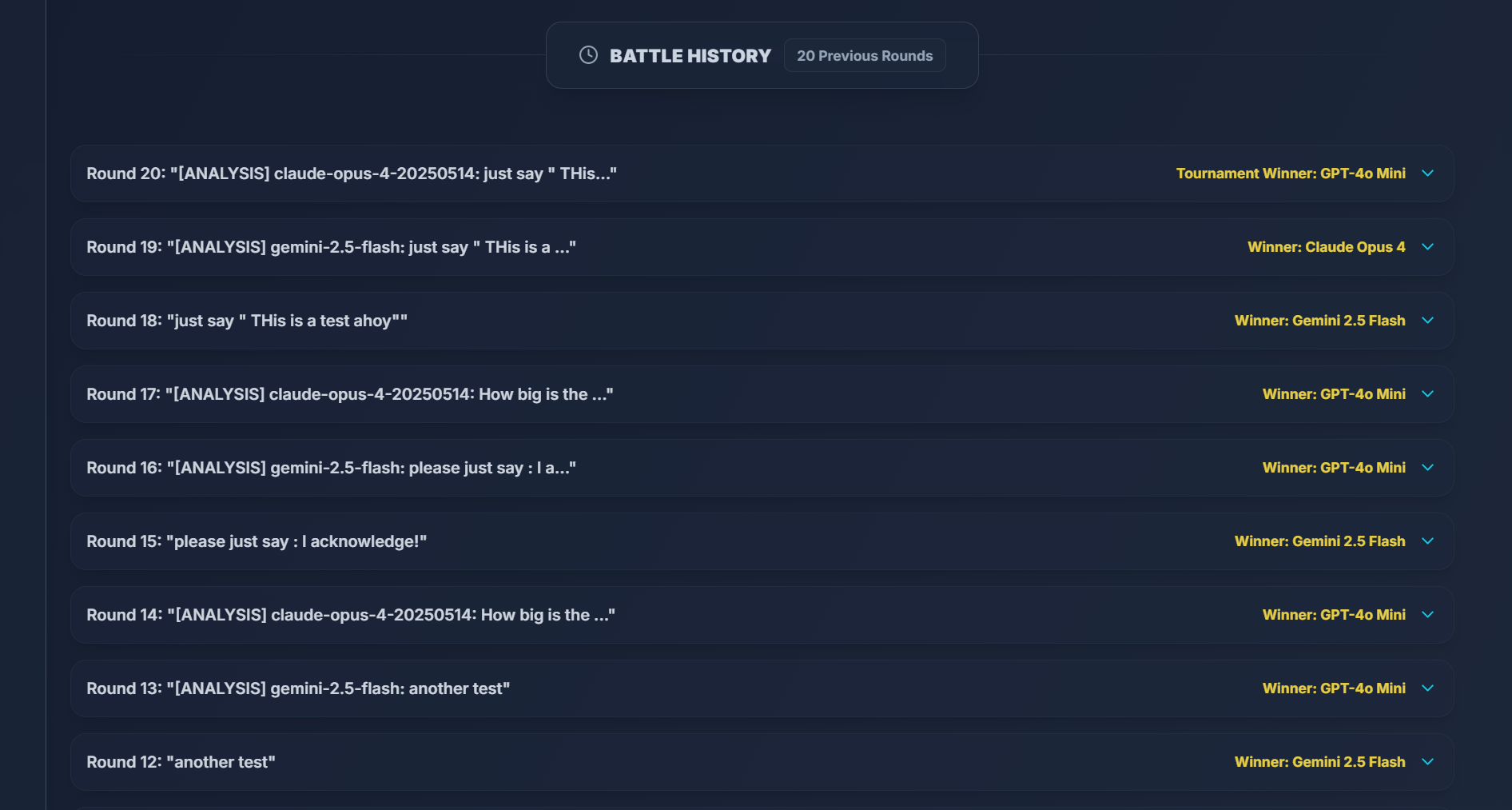
Task: Open Round 15's dropdown chevron
Action: [1427, 541]
